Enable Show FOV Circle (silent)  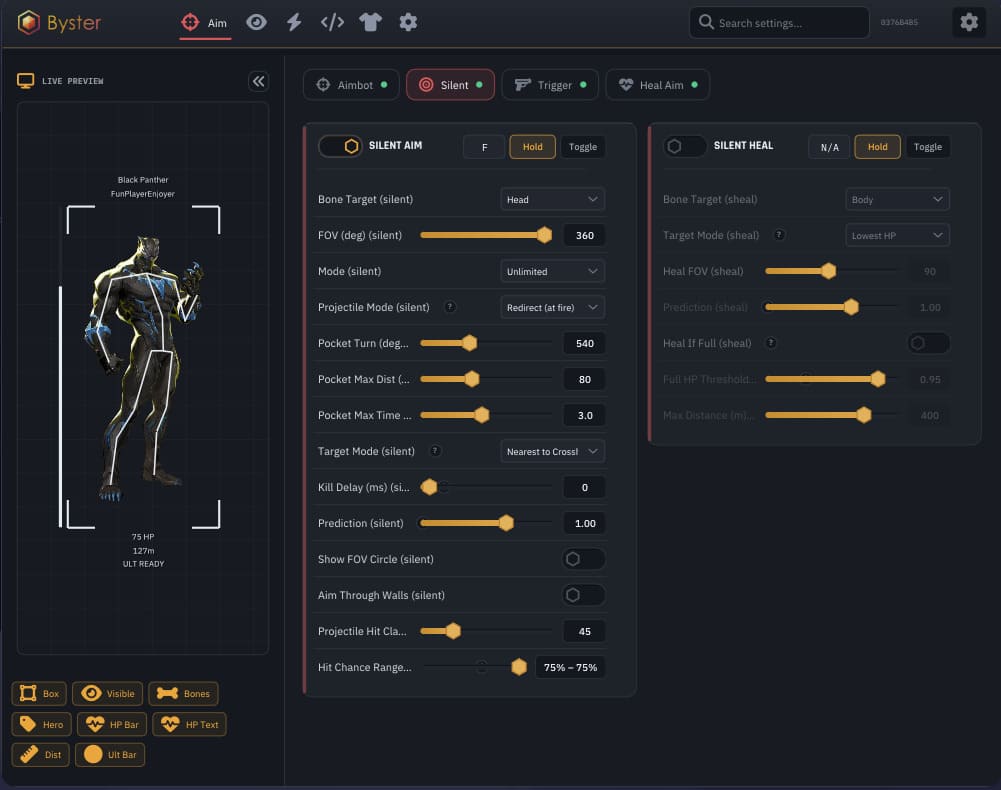pos(583,559)
